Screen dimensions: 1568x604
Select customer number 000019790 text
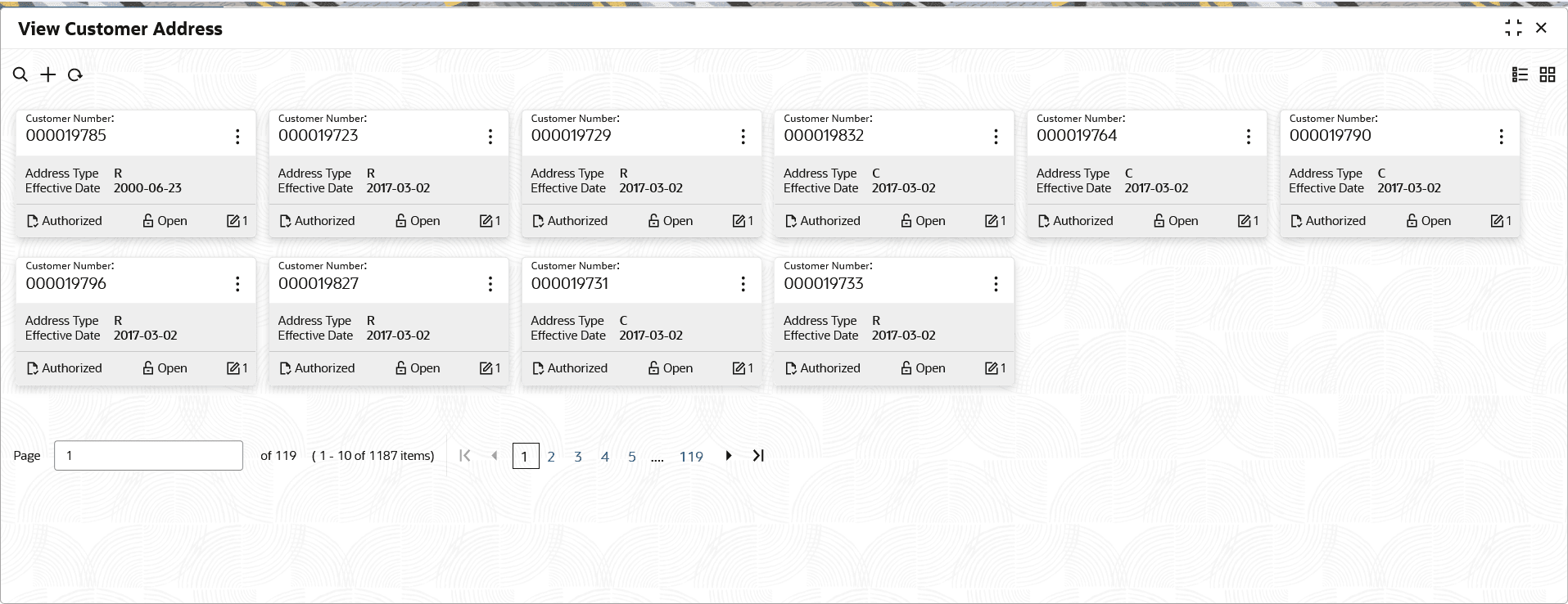[1330, 136]
